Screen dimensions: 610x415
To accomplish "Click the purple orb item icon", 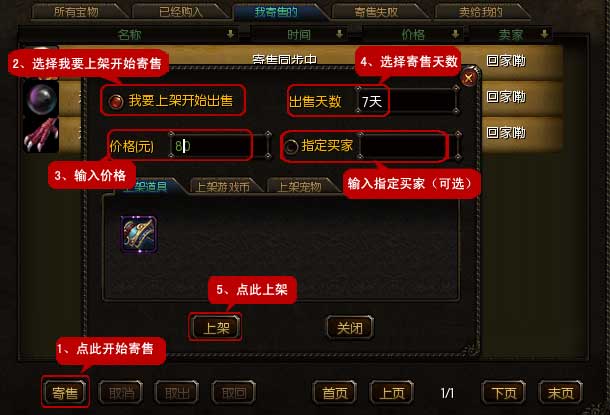I will click(41, 99).
